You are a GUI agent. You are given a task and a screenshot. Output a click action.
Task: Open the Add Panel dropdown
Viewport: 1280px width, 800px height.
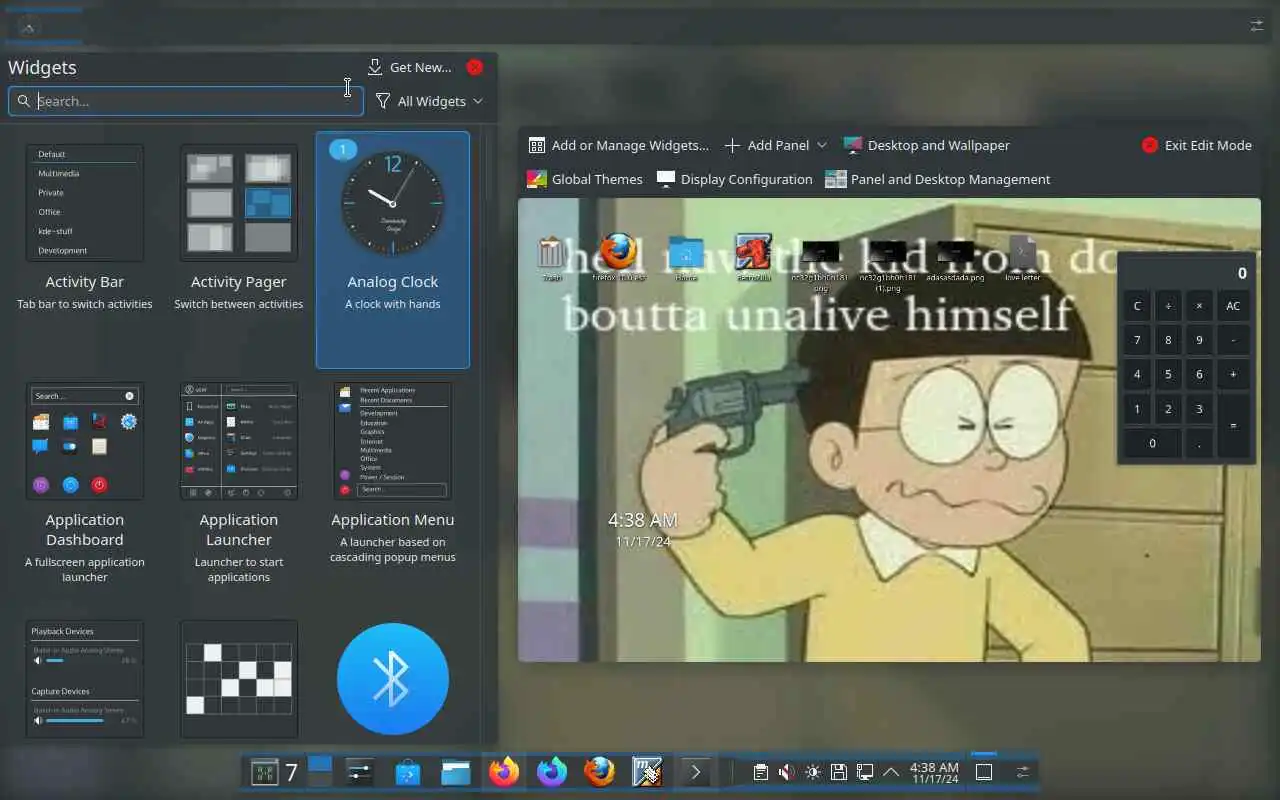[775, 145]
